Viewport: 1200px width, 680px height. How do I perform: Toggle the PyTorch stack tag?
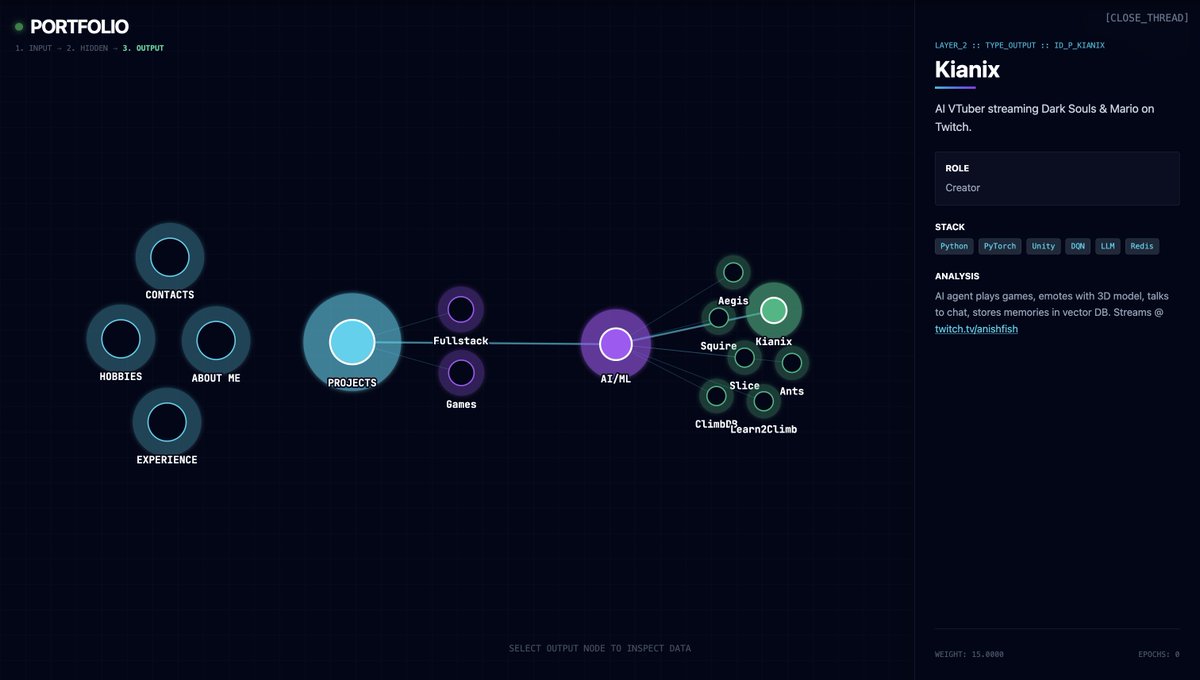coord(1000,246)
